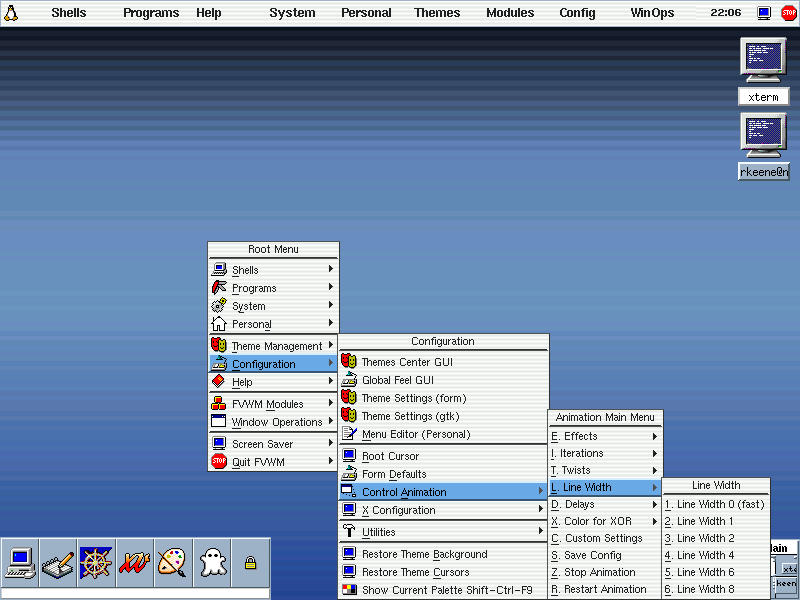
Task: Open the WinOps menu in the top bar
Action: tap(652, 13)
